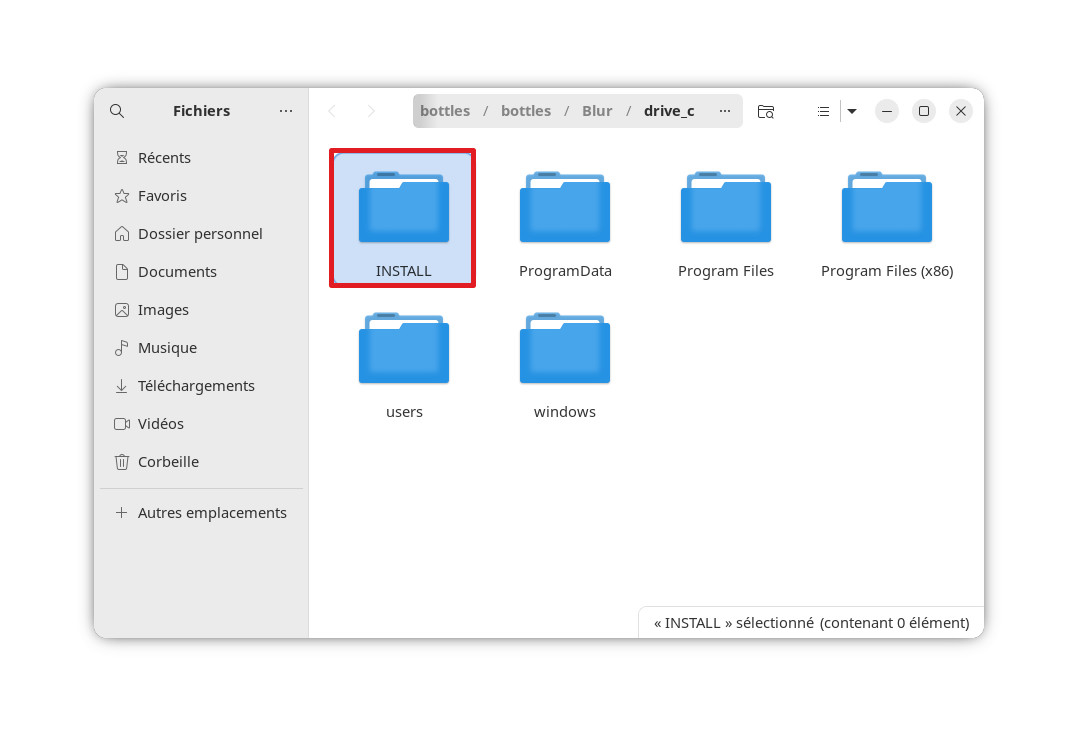
Task: Click Autres emplacements
Action: [212, 513]
